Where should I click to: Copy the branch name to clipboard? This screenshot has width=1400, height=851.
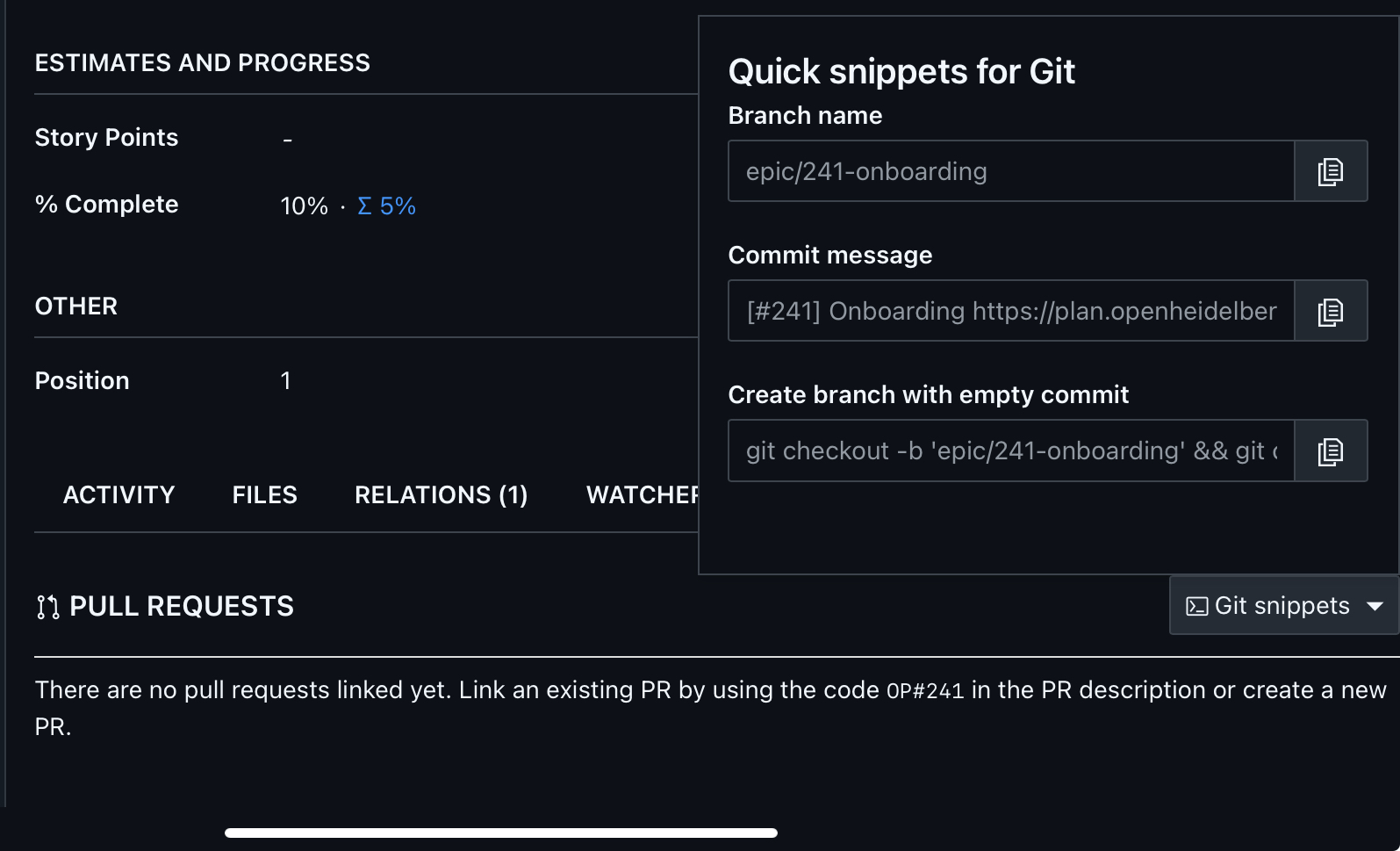point(1331,171)
